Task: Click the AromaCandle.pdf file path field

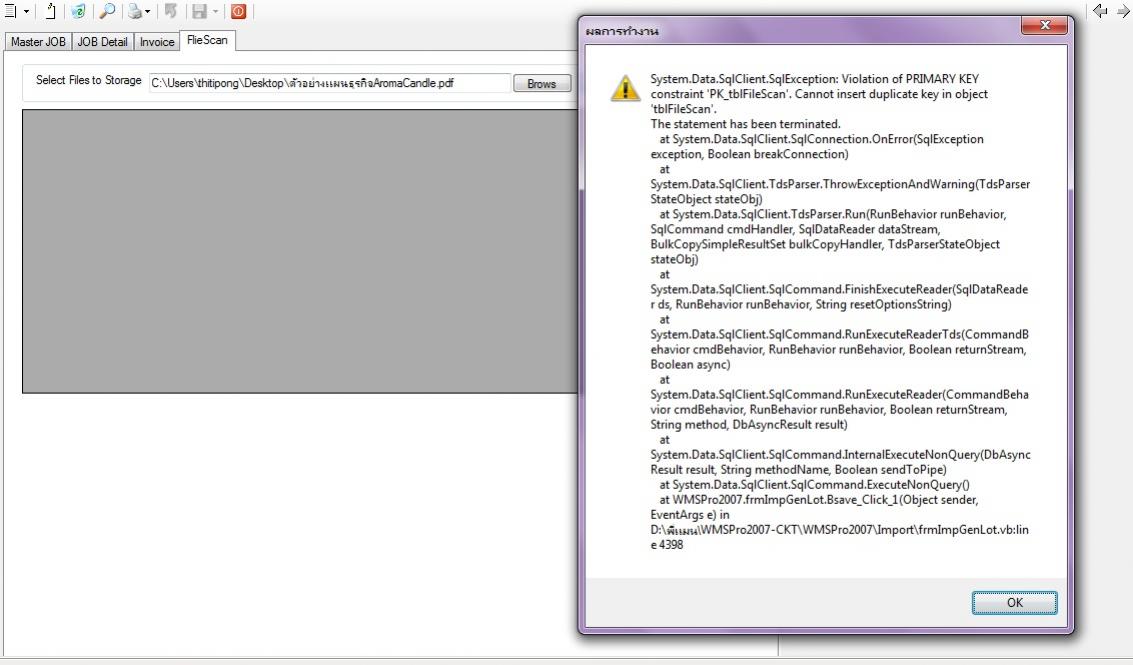Action: click(330, 83)
